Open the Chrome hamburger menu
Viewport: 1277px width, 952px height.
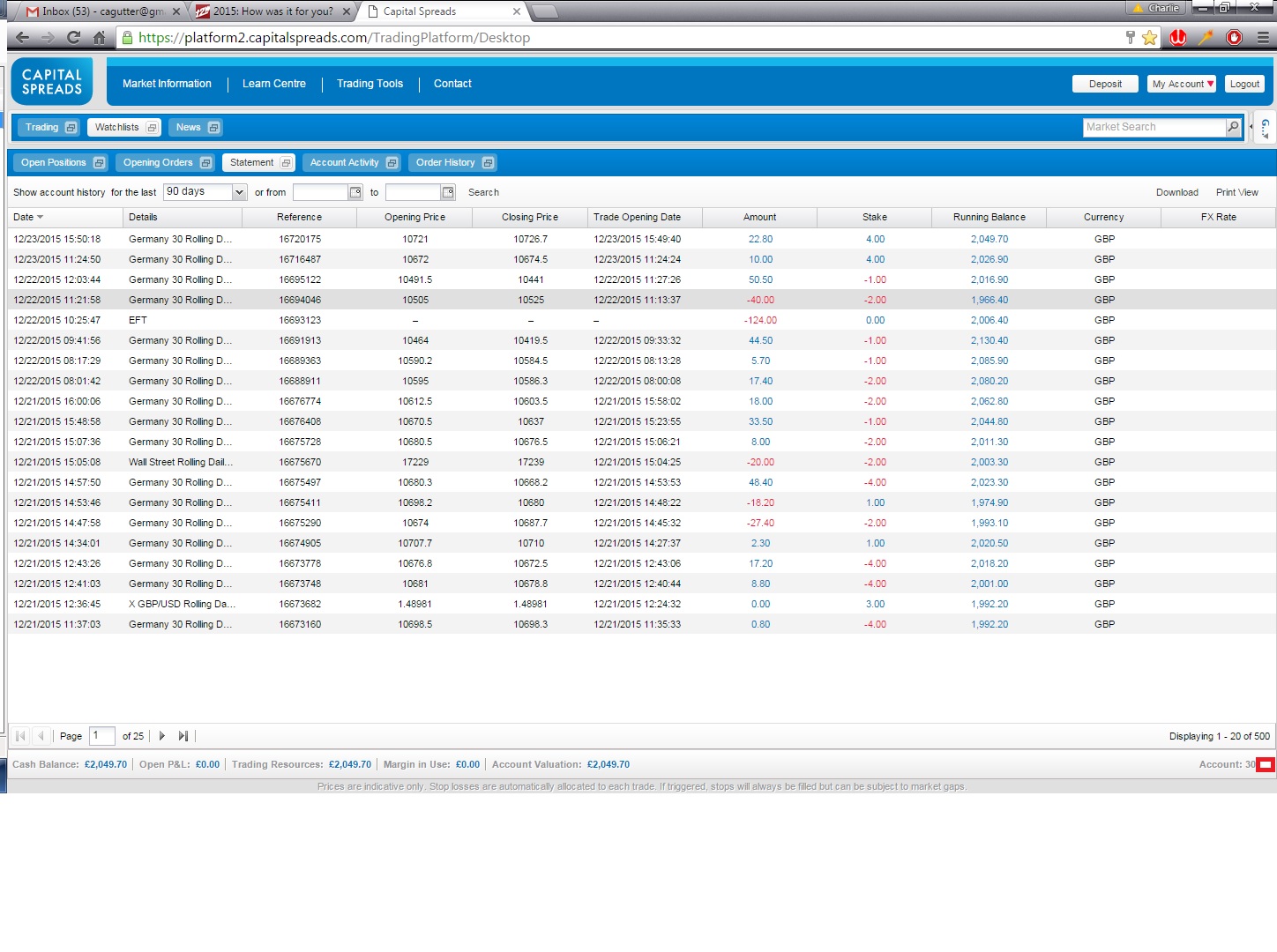1263,37
